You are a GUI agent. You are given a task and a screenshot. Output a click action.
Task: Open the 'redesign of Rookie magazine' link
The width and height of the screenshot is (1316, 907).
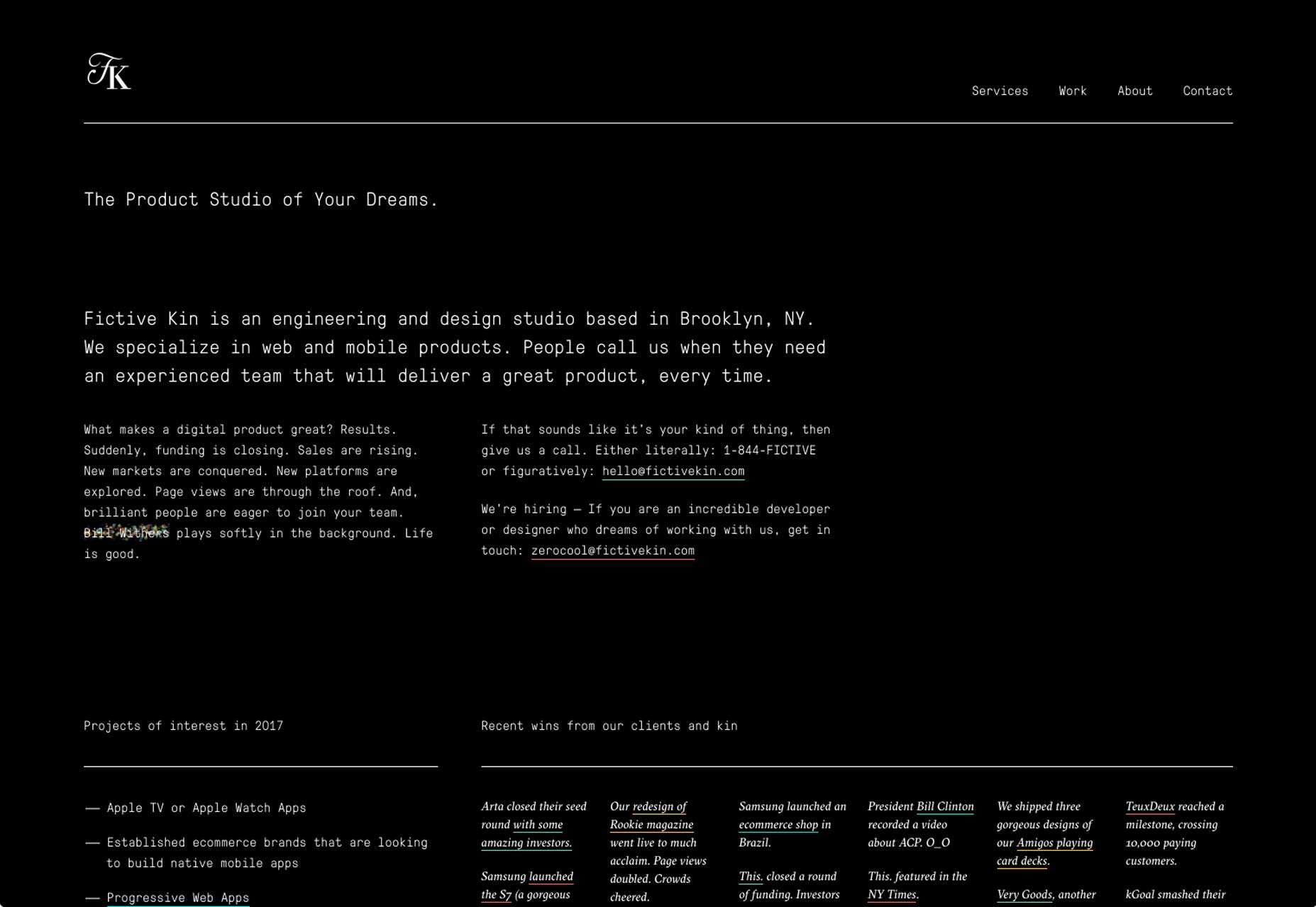click(x=651, y=816)
